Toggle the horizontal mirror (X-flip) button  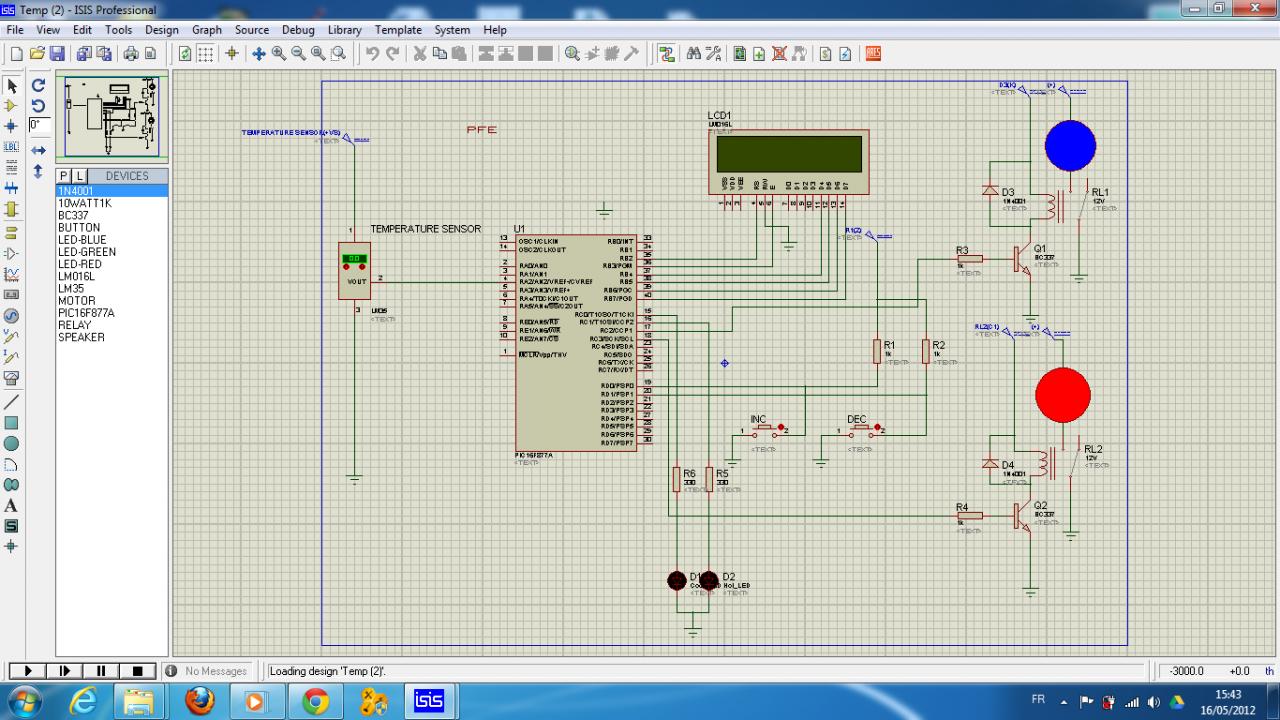(38, 150)
